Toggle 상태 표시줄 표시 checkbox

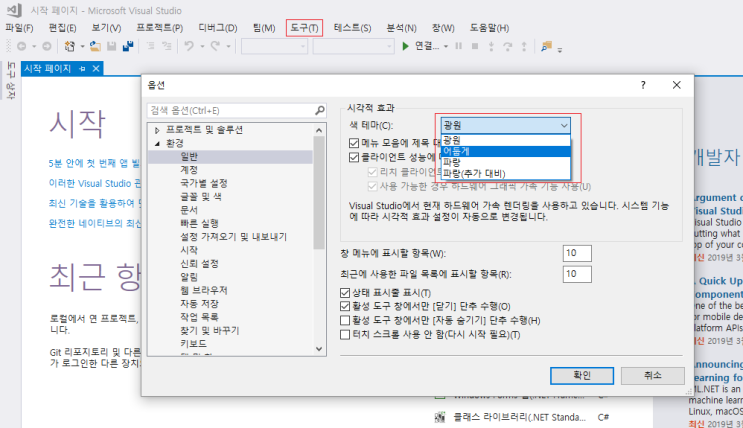(345, 293)
